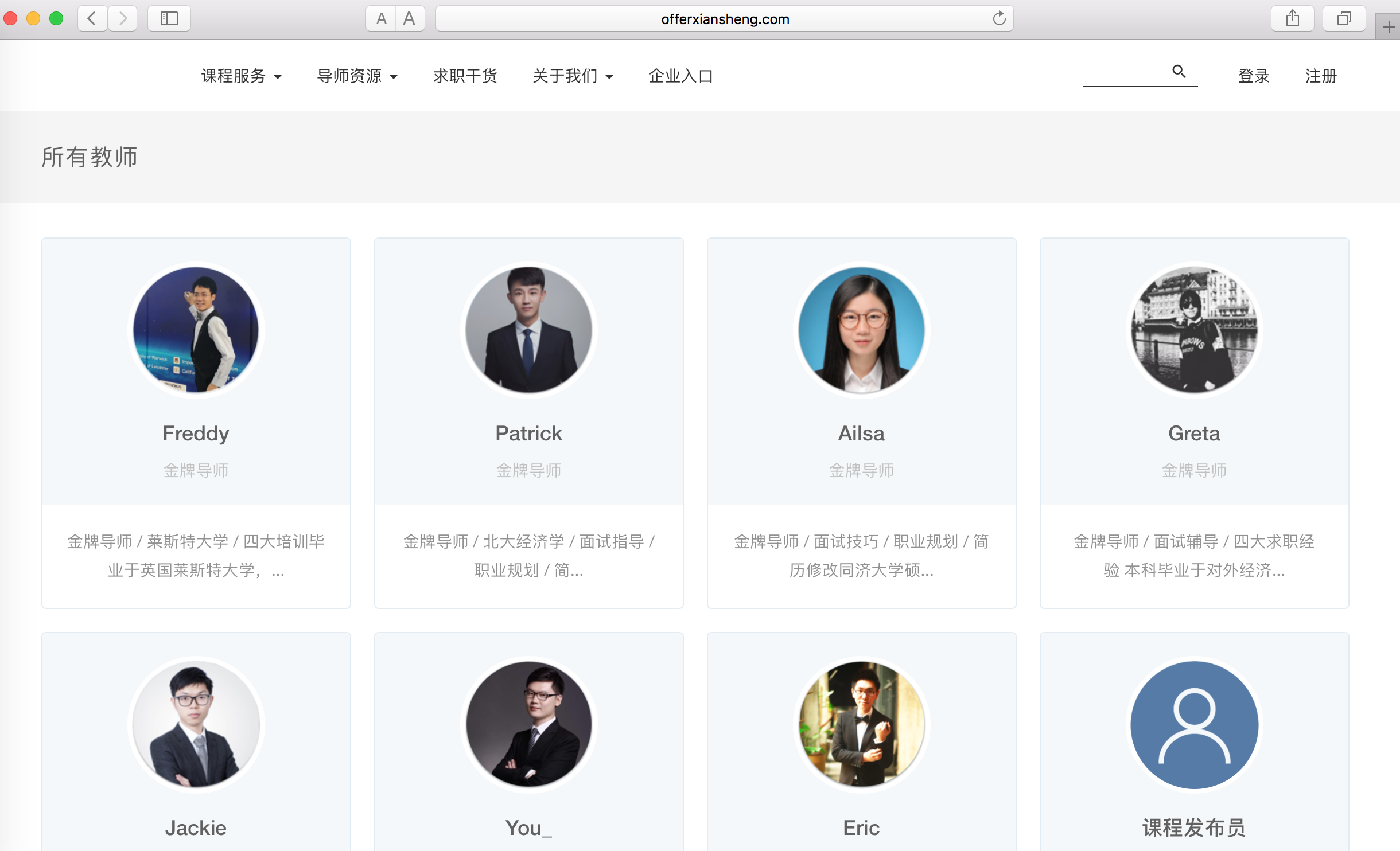Viewport: 1400px width, 851px height.
Task: Open Freddy's teacher profile photo
Action: 196,330
